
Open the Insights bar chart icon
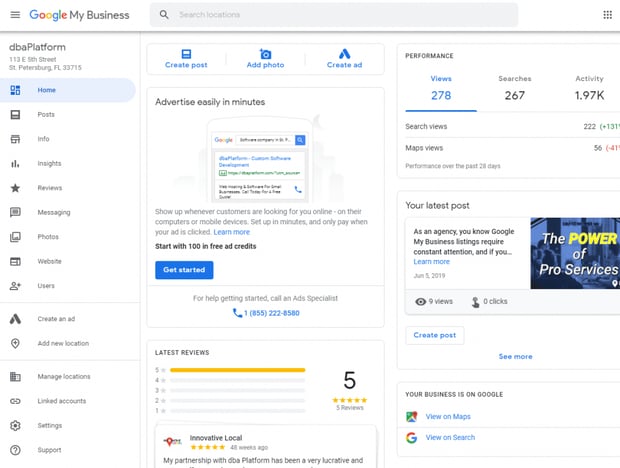click(x=15, y=164)
